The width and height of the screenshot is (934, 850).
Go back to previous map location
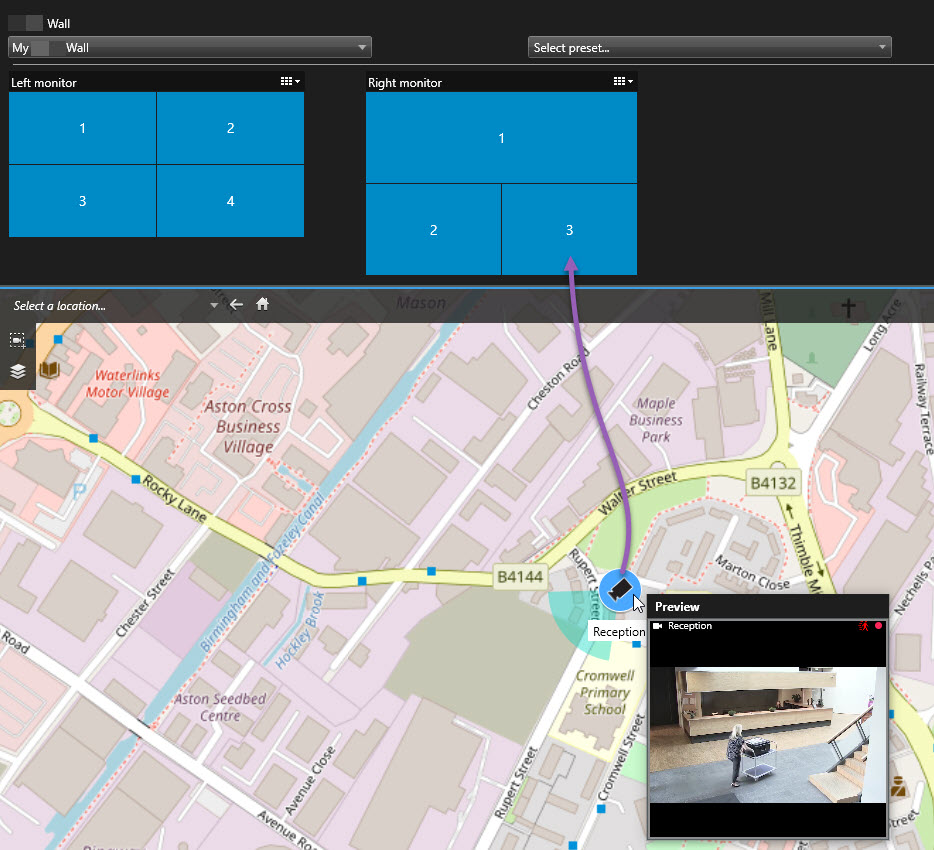click(236, 305)
